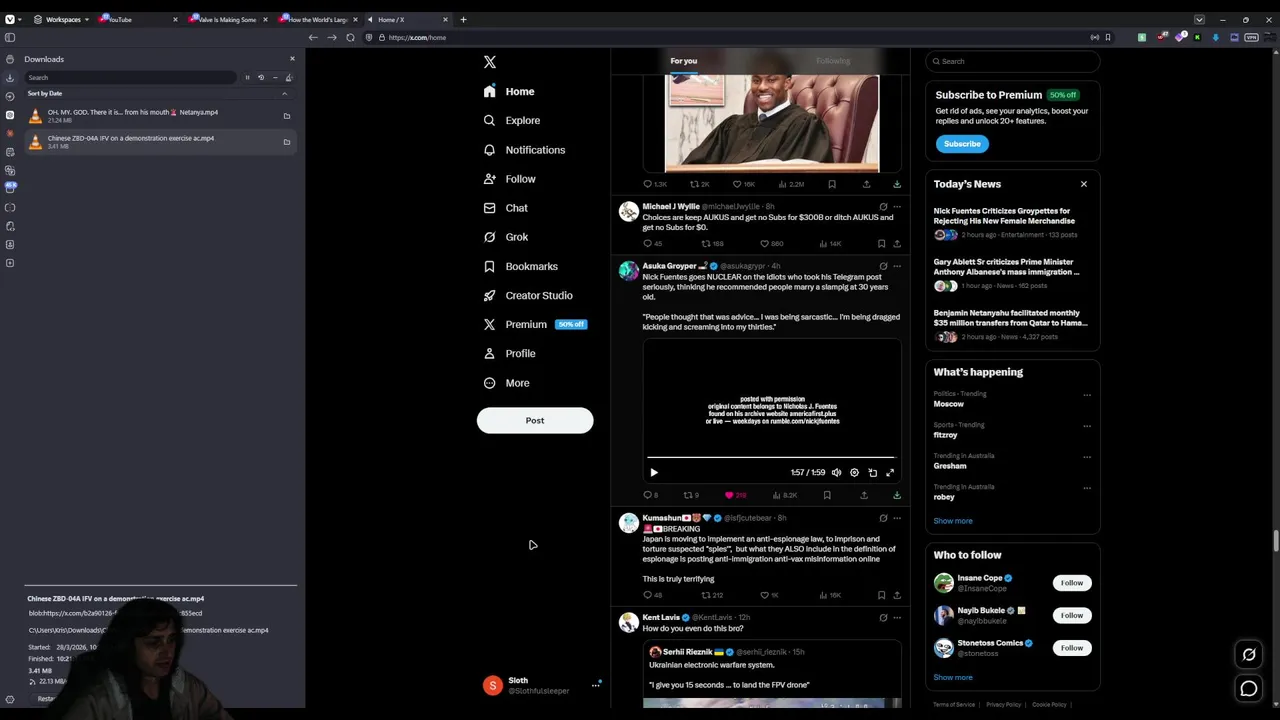Switch to the For you tab
This screenshot has width=1280, height=720.
coord(684,61)
